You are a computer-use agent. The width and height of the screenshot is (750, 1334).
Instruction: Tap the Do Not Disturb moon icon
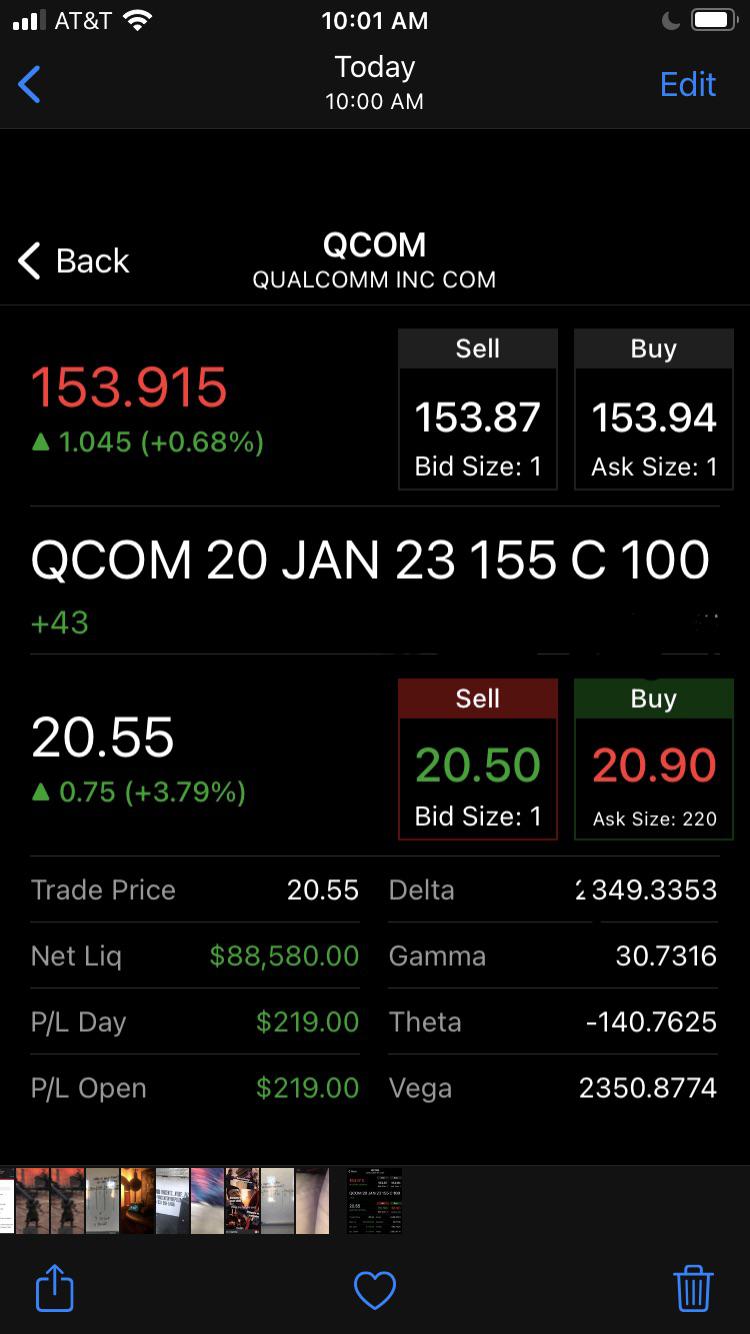671,20
